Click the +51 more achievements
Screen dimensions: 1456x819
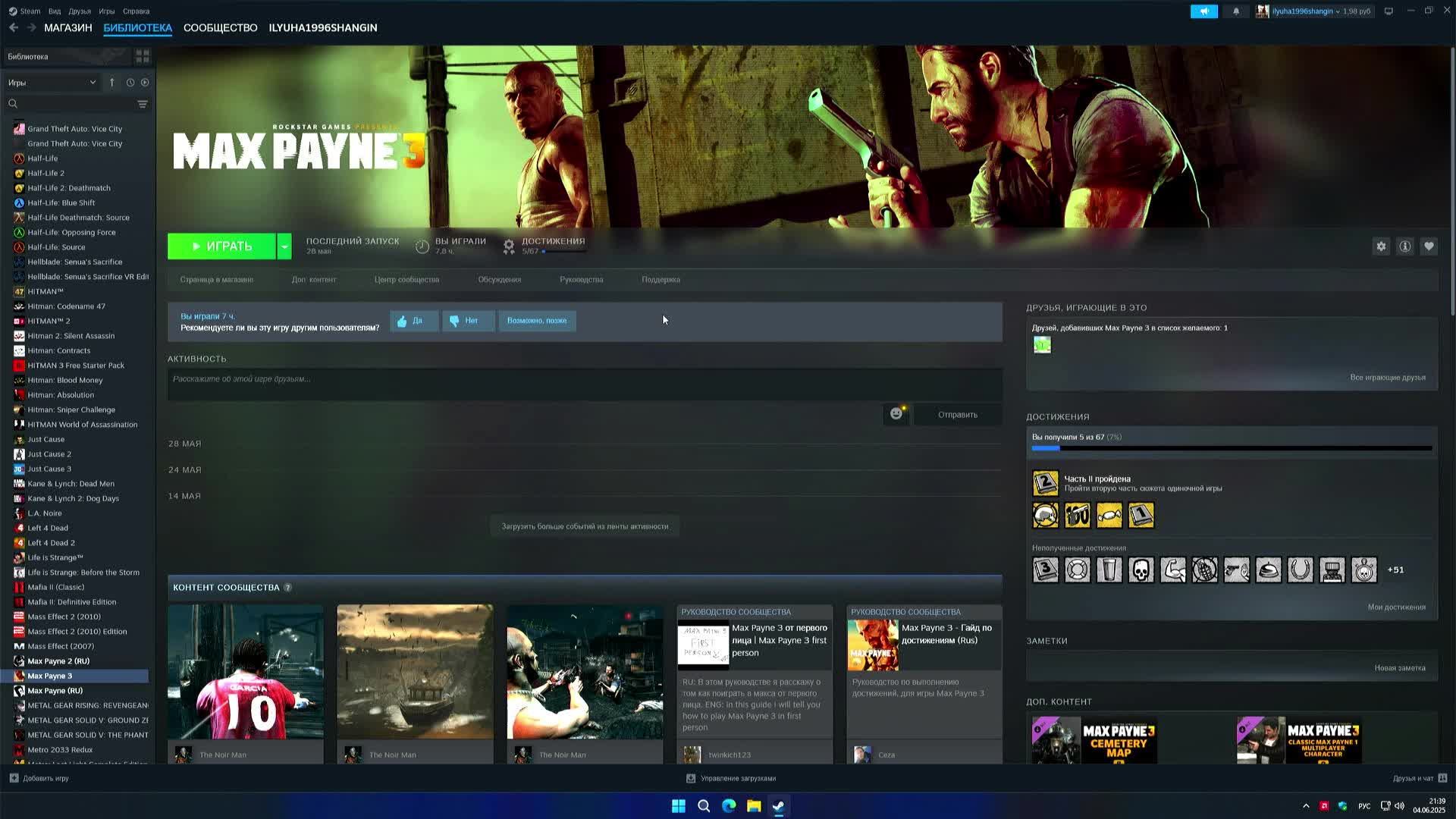click(x=1395, y=570)
